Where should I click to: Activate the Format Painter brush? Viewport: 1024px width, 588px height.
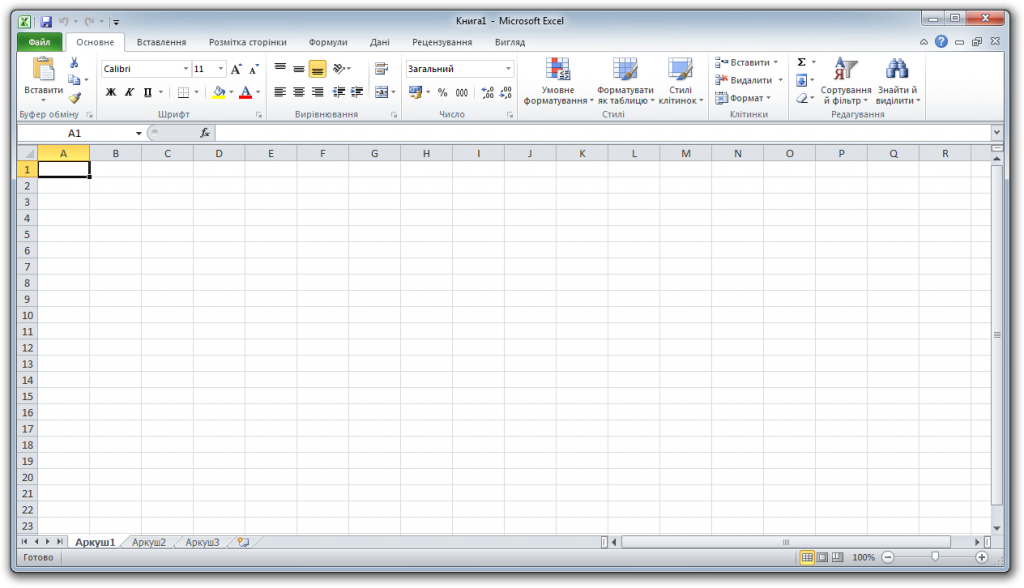74,98
